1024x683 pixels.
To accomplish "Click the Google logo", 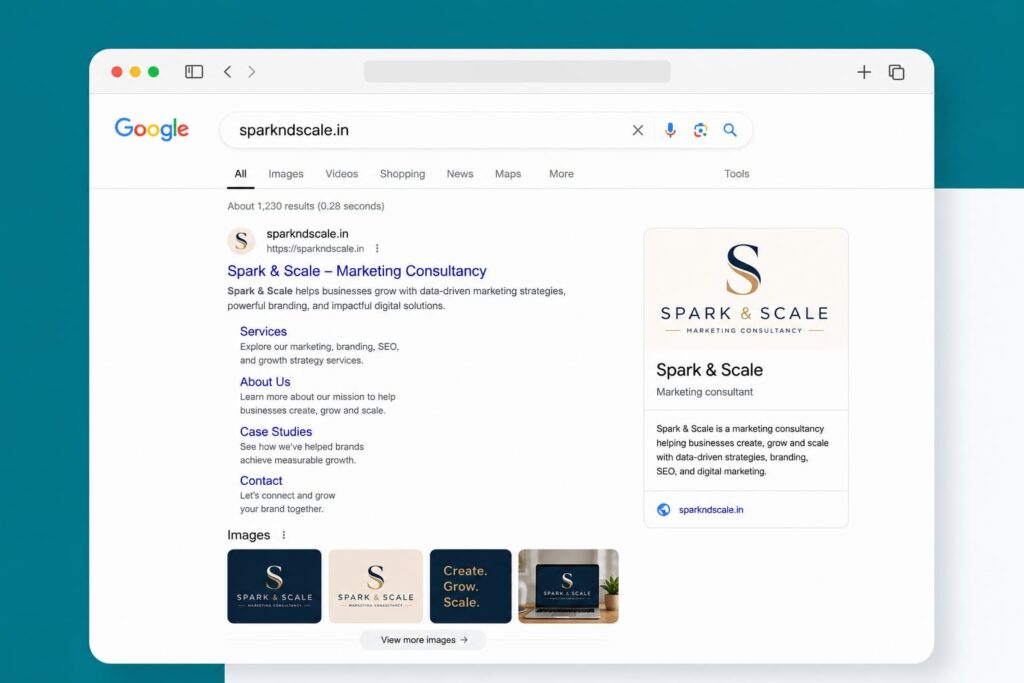I will point(152,129).
